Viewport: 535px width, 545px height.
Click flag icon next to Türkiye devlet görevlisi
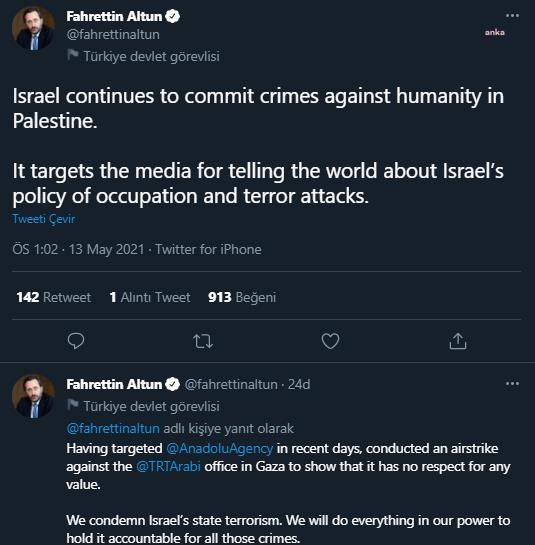coord(73,55)
